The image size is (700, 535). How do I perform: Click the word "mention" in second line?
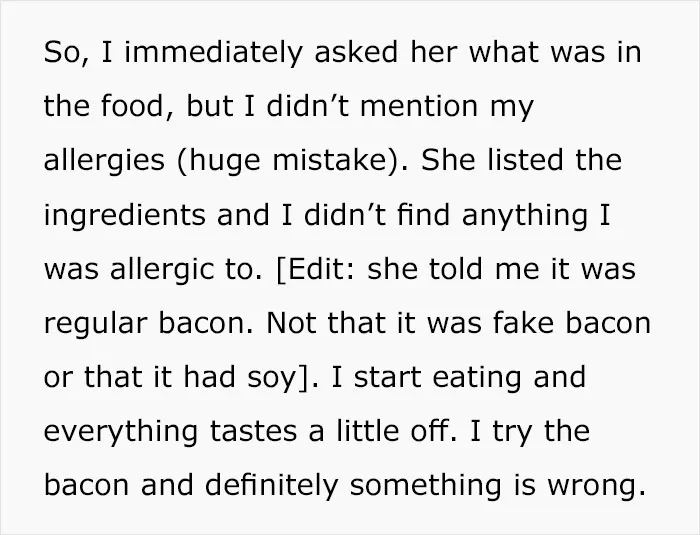(419, 107)
